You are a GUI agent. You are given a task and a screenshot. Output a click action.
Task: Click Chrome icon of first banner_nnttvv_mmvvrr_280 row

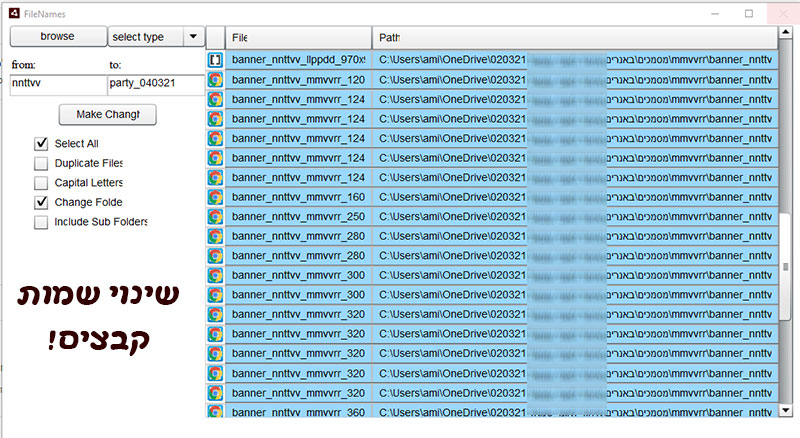[215, 236]
